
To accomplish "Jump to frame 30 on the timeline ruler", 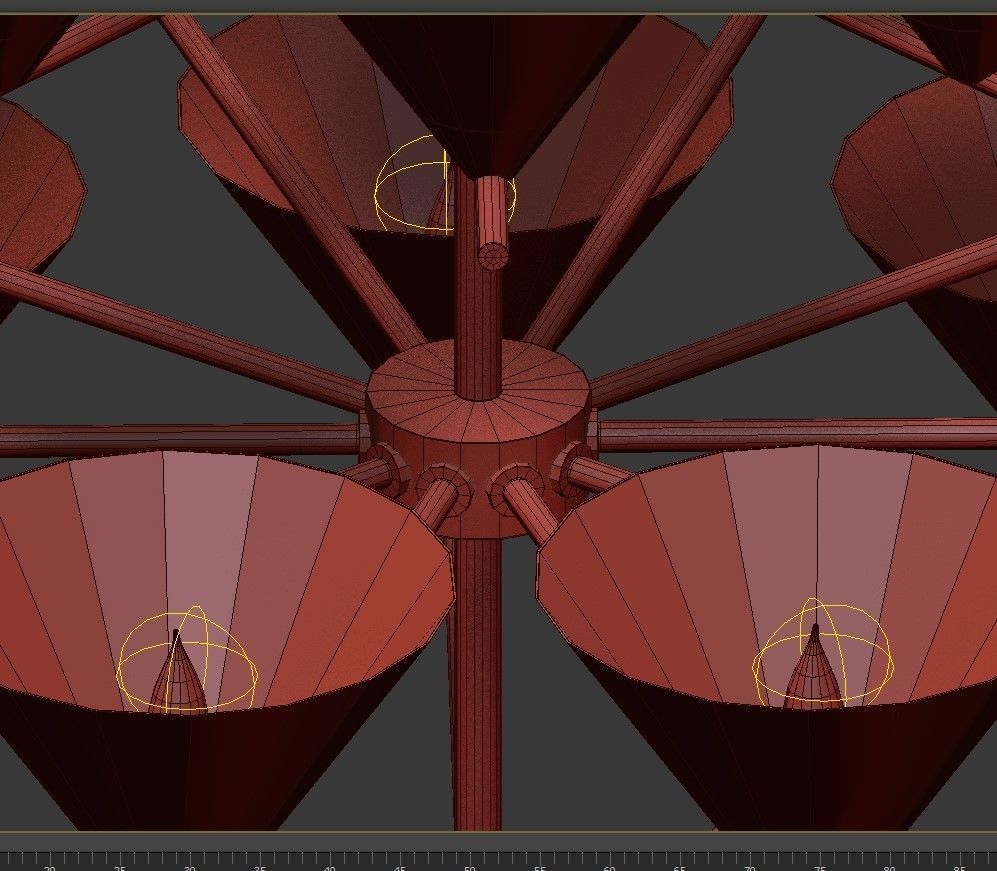I will tap(189, 867).
